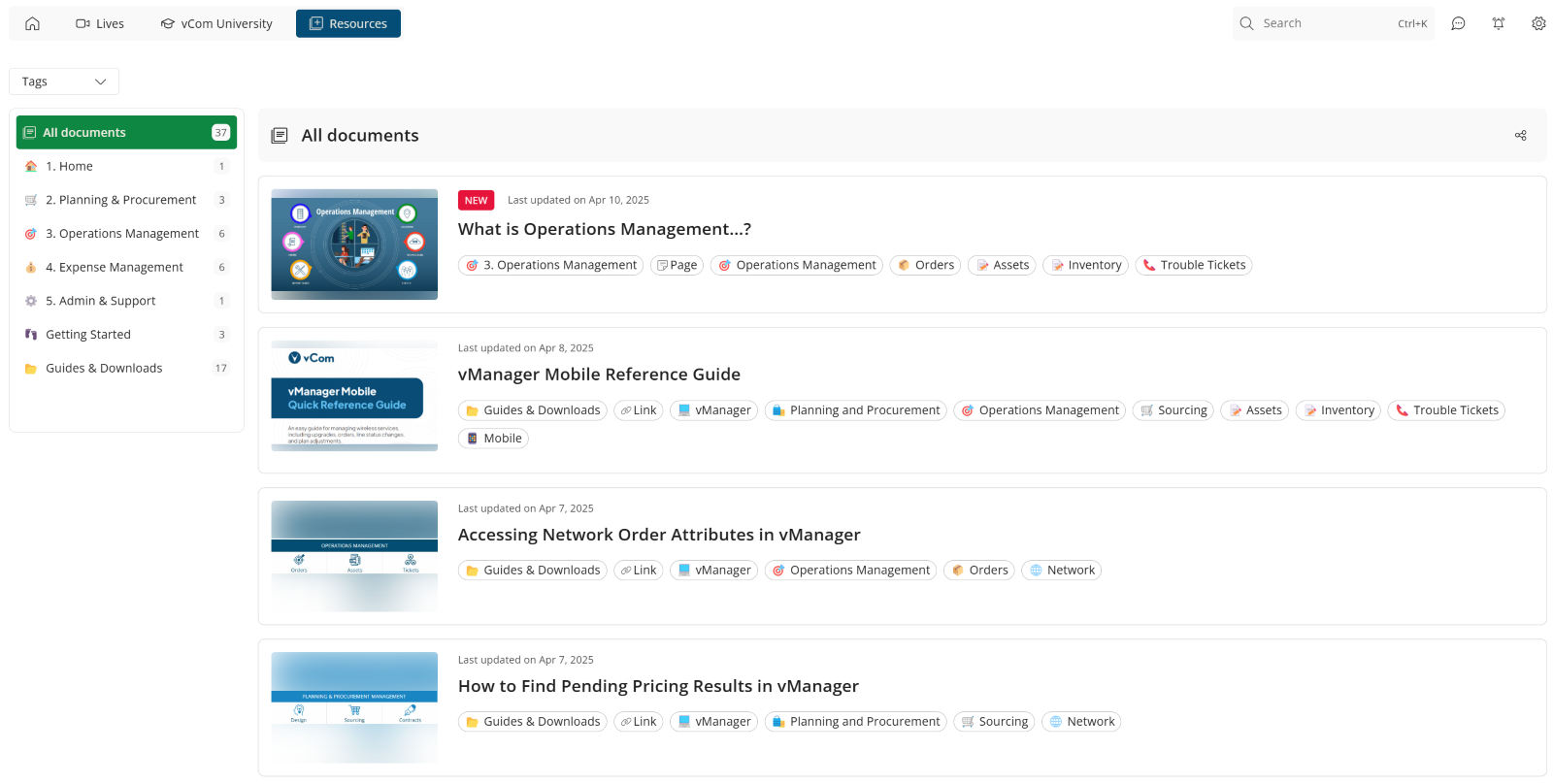The image size is (1553, 784).
Task: Open Accessing Network Order Attributes thumbnail
Action: [x=354, y=556]
